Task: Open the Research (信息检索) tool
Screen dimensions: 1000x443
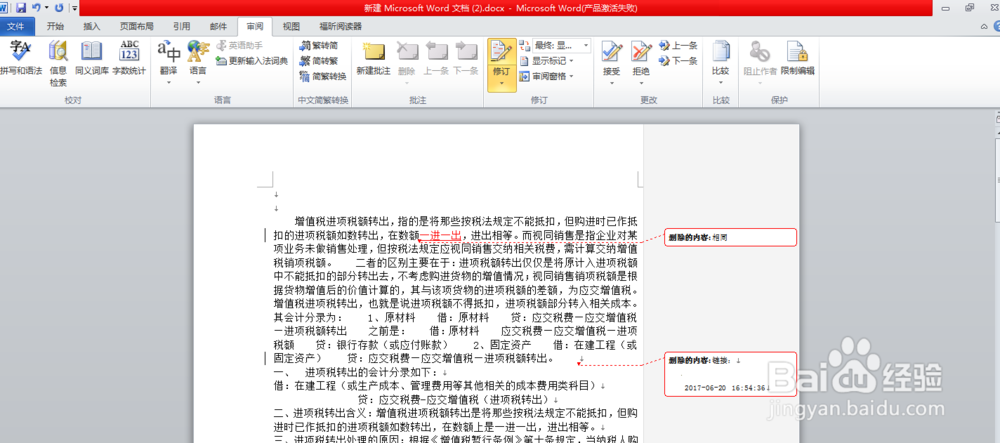Action: tap(59, 64)
